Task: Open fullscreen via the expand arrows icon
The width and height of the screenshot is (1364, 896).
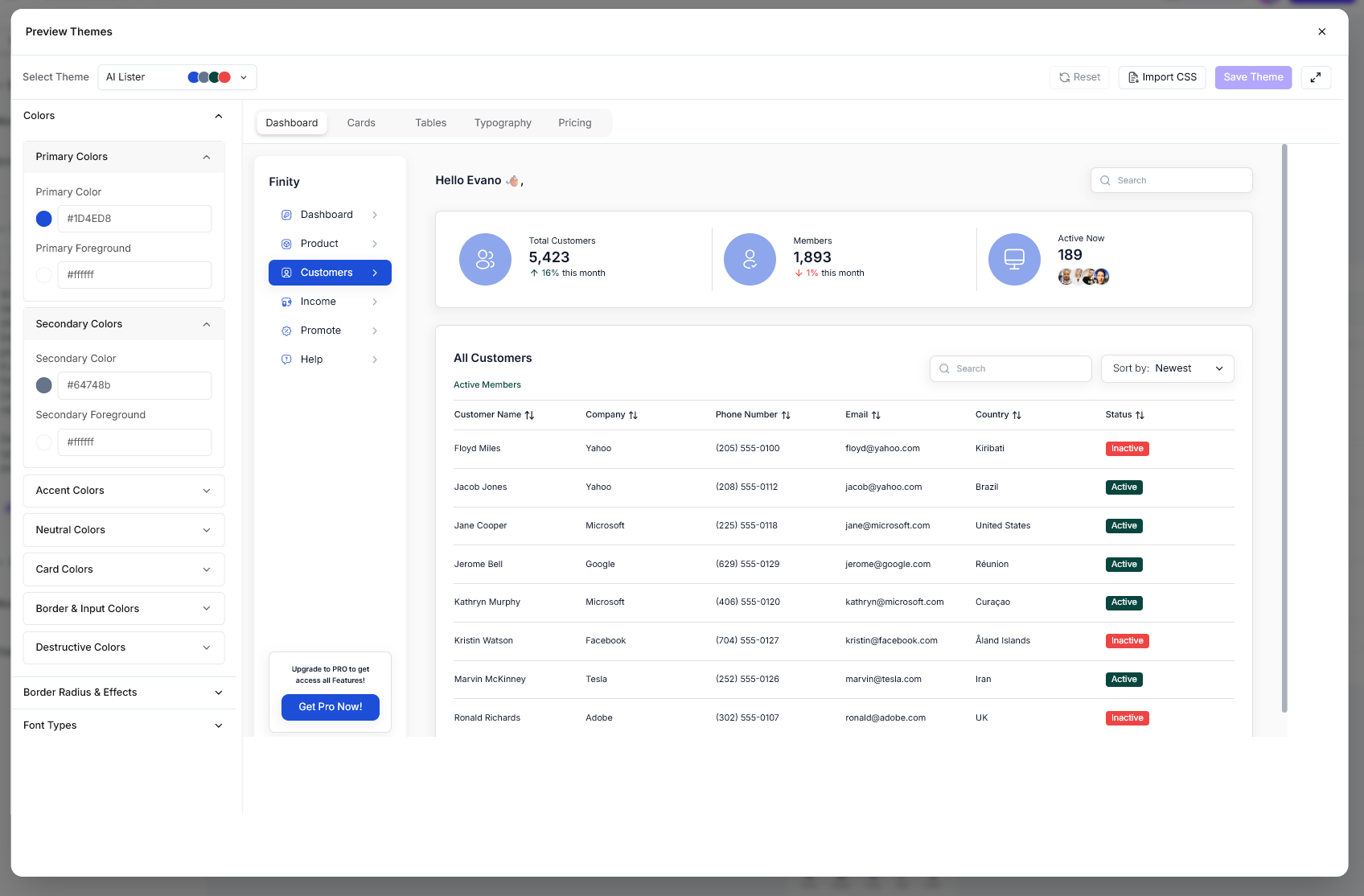Action: pyautogui.click(x=1316, y=76)
